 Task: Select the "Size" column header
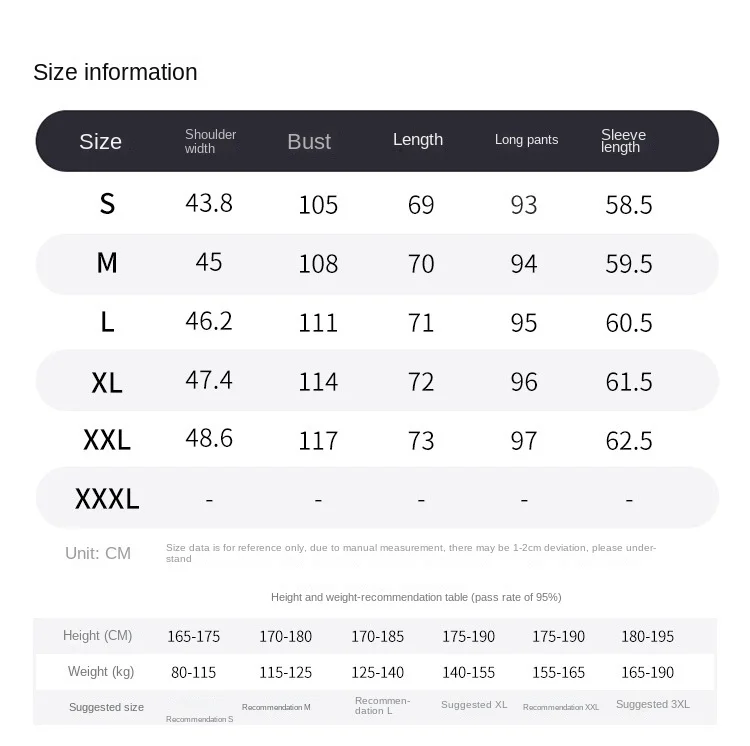point(100,141)
